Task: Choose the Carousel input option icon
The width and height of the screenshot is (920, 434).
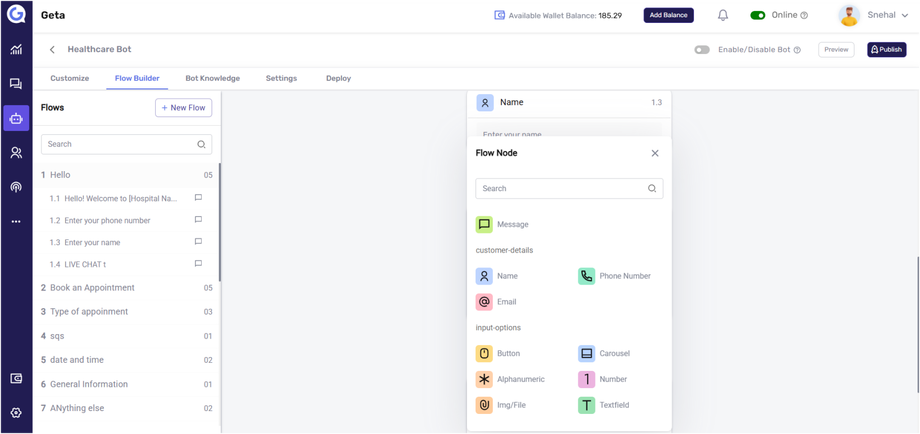Action: point(586,354)
